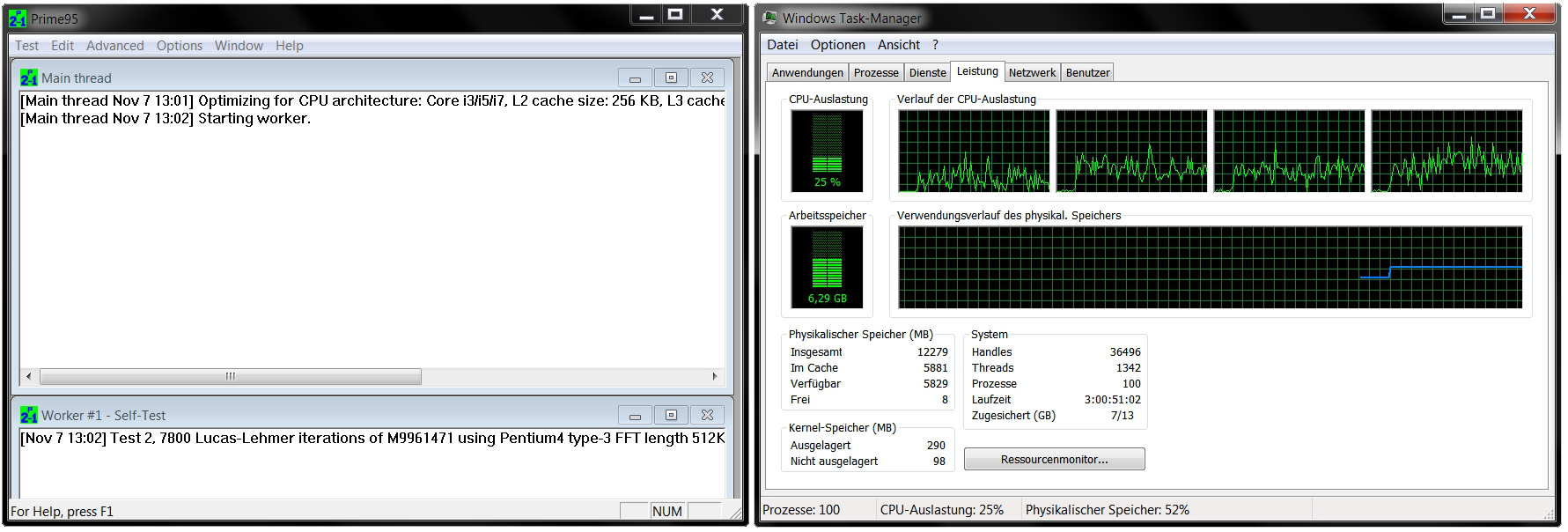Viewport: 1568px width, 532px height.
Task: Maximize the Main thread child window
Action: (671, 78)
